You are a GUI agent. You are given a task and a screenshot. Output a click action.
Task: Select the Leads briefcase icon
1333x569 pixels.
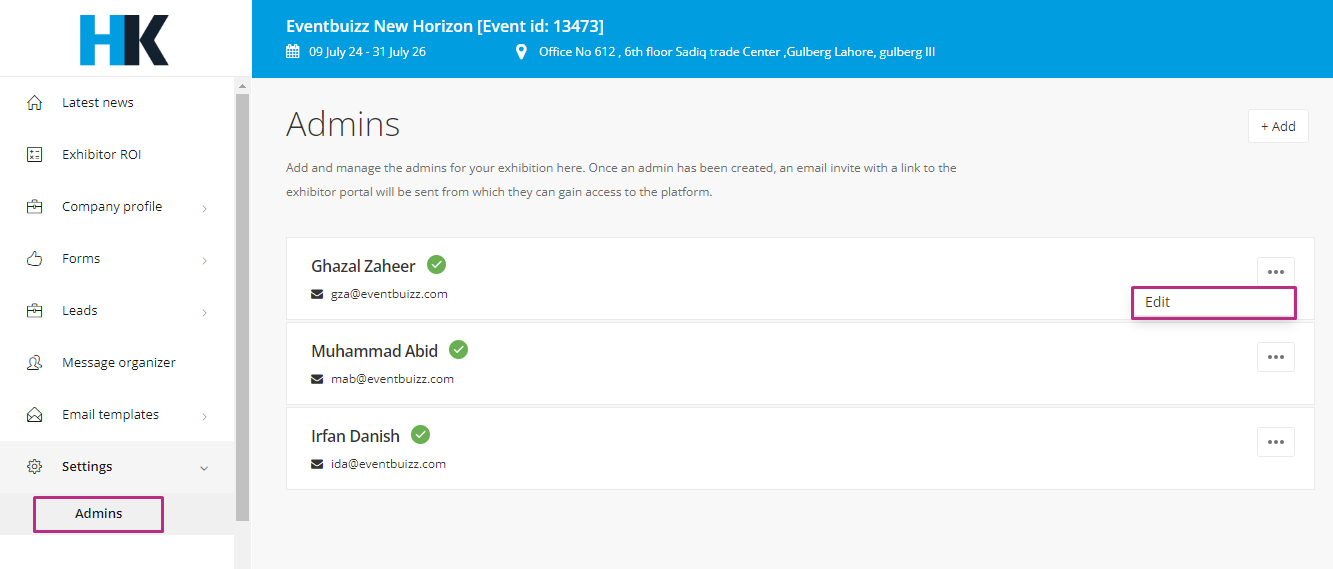[35, 311]
